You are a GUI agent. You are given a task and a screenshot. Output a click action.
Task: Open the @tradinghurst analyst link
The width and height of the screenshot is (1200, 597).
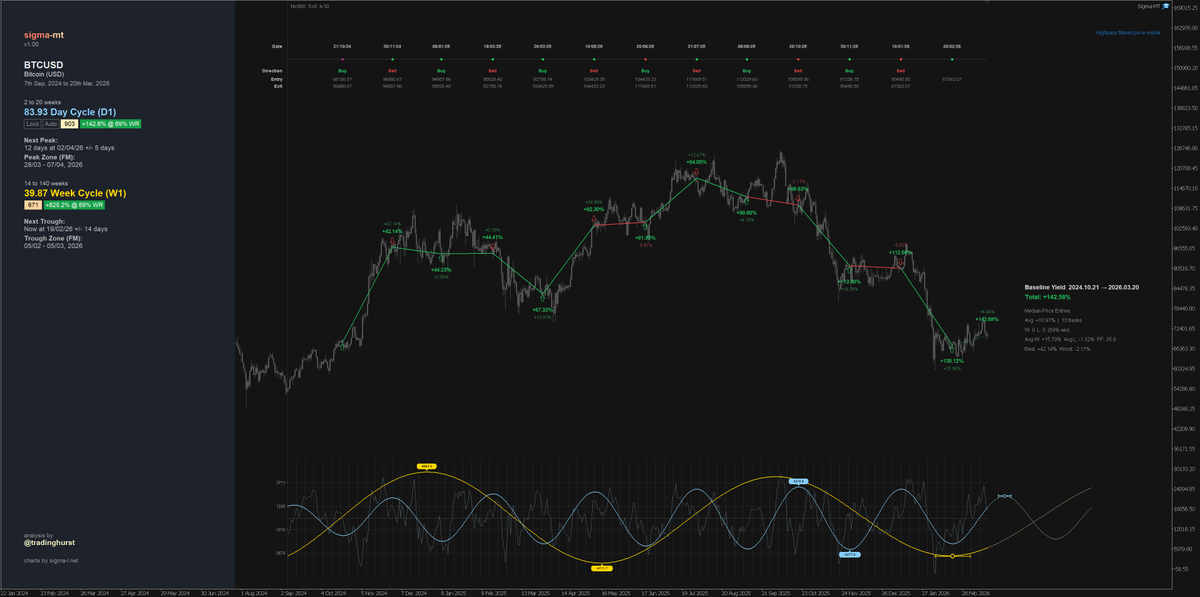pos(51,543)
